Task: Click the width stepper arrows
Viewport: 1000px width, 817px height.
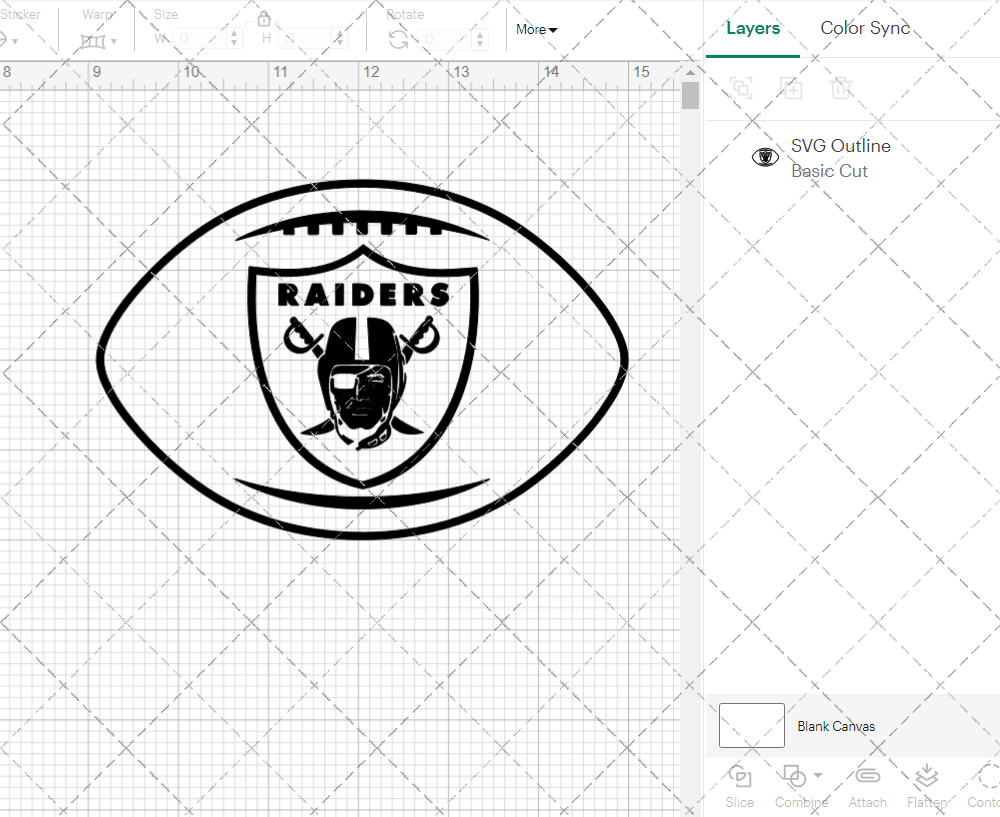Action: (234, 39)
